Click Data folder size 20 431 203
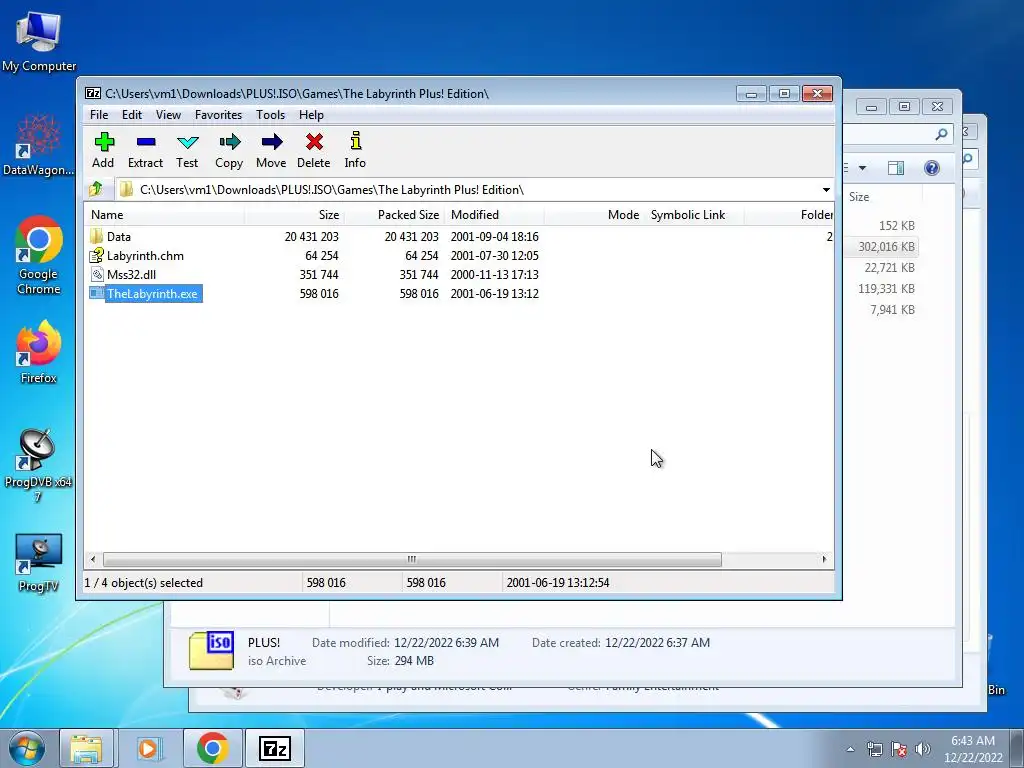Viewport: 1024px width, 768px height. click(x=312, y=236)
